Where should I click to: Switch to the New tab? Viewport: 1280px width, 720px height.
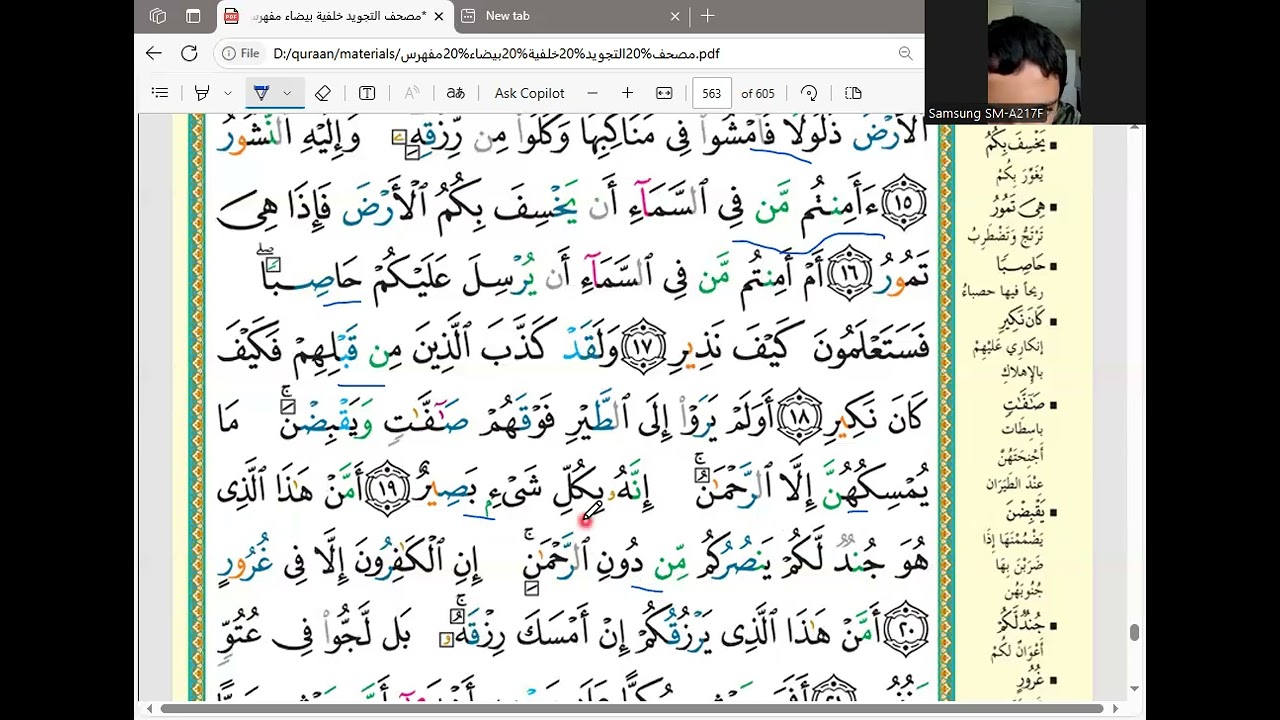569,16
